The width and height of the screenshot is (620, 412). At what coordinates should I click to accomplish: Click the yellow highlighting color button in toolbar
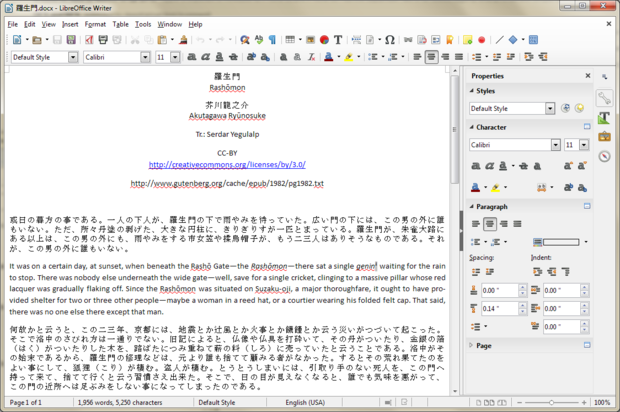349,57
